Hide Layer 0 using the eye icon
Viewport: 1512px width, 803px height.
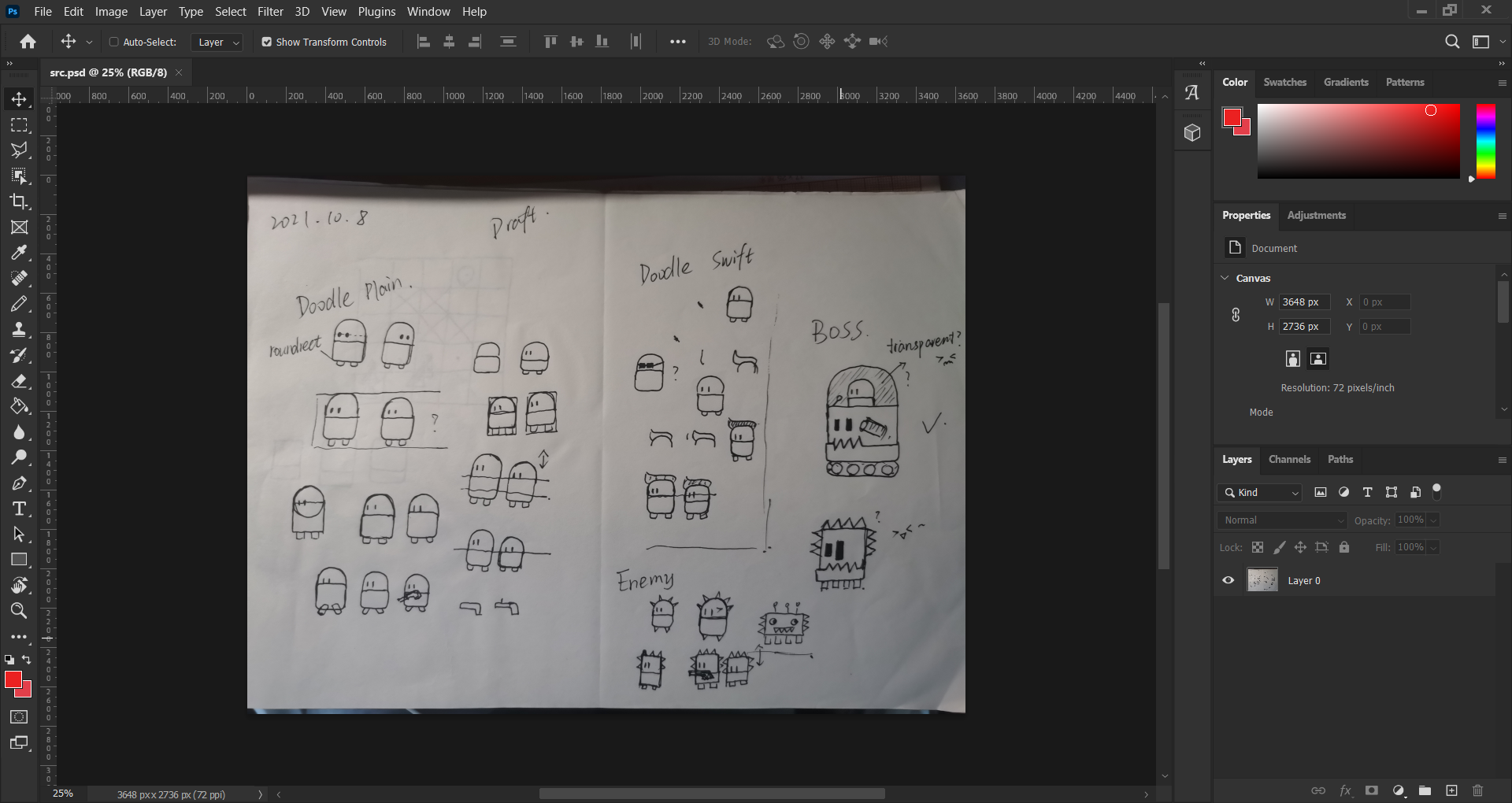click(1228, 580)
